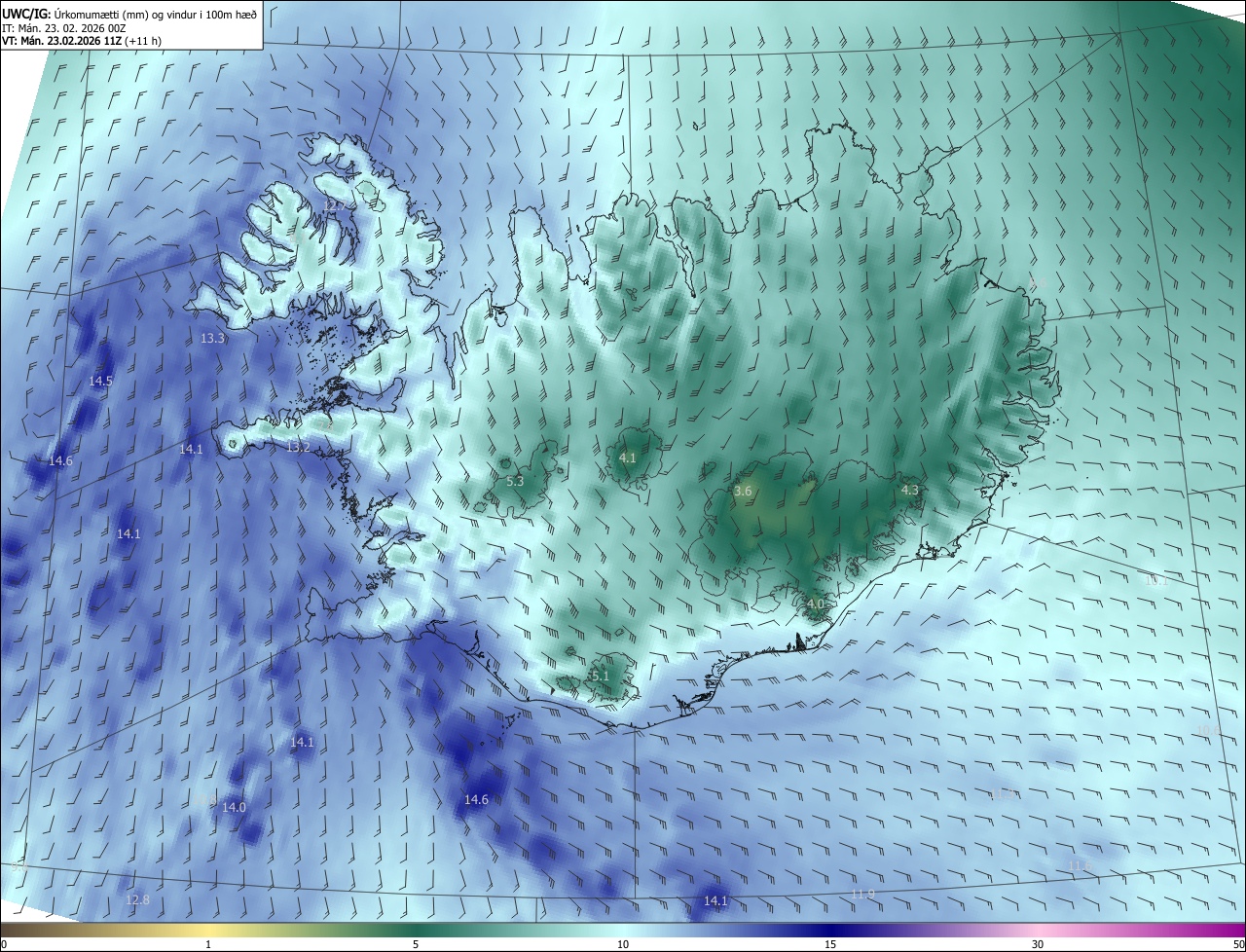Click the 12.8 value label near the bottom edge

pos(138,900)
